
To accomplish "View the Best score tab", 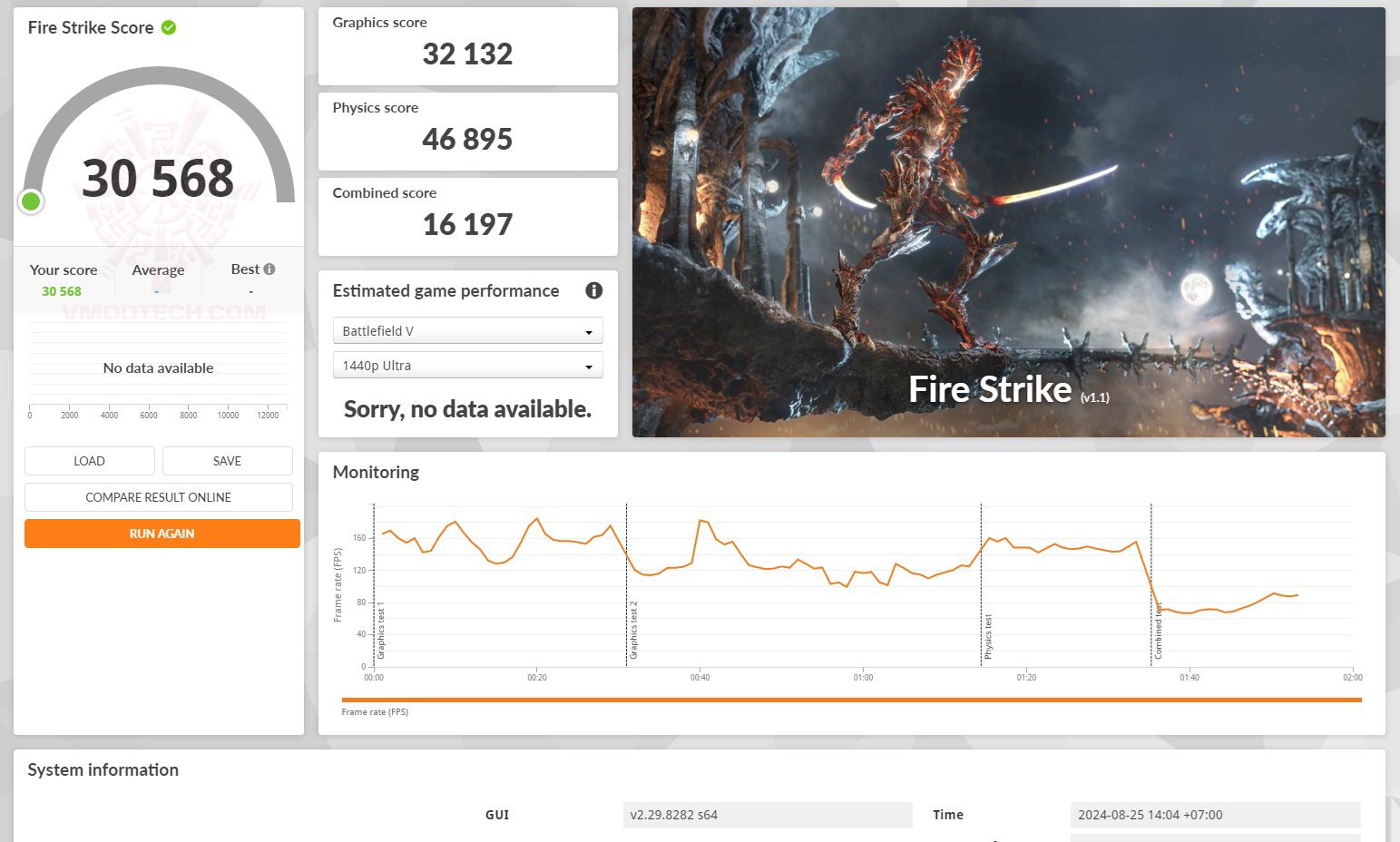I will [245, 269].
